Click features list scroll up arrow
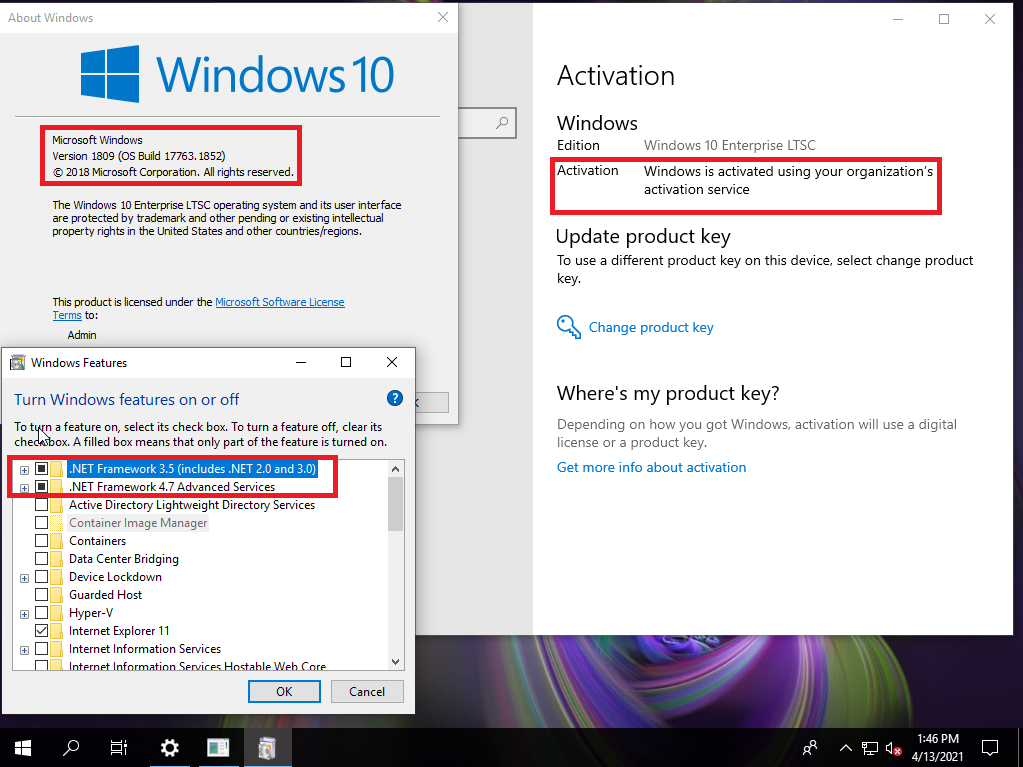 395,468
